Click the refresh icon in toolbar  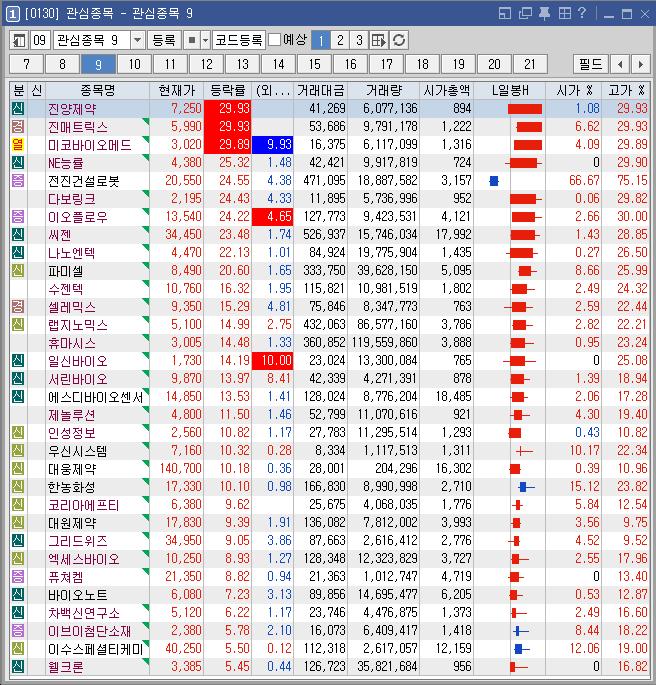[x=399, y=40]
